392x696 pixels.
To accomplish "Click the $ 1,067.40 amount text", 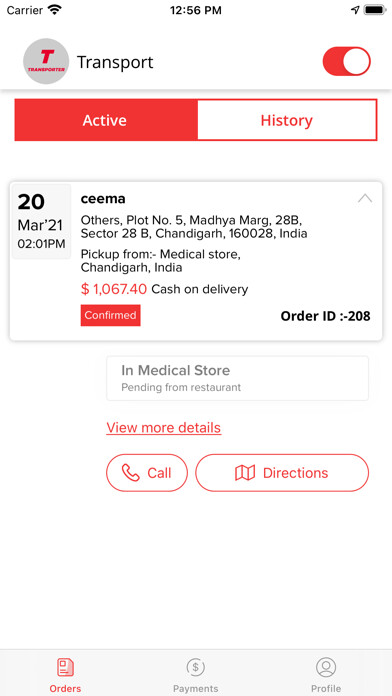I will click(114, 289).
